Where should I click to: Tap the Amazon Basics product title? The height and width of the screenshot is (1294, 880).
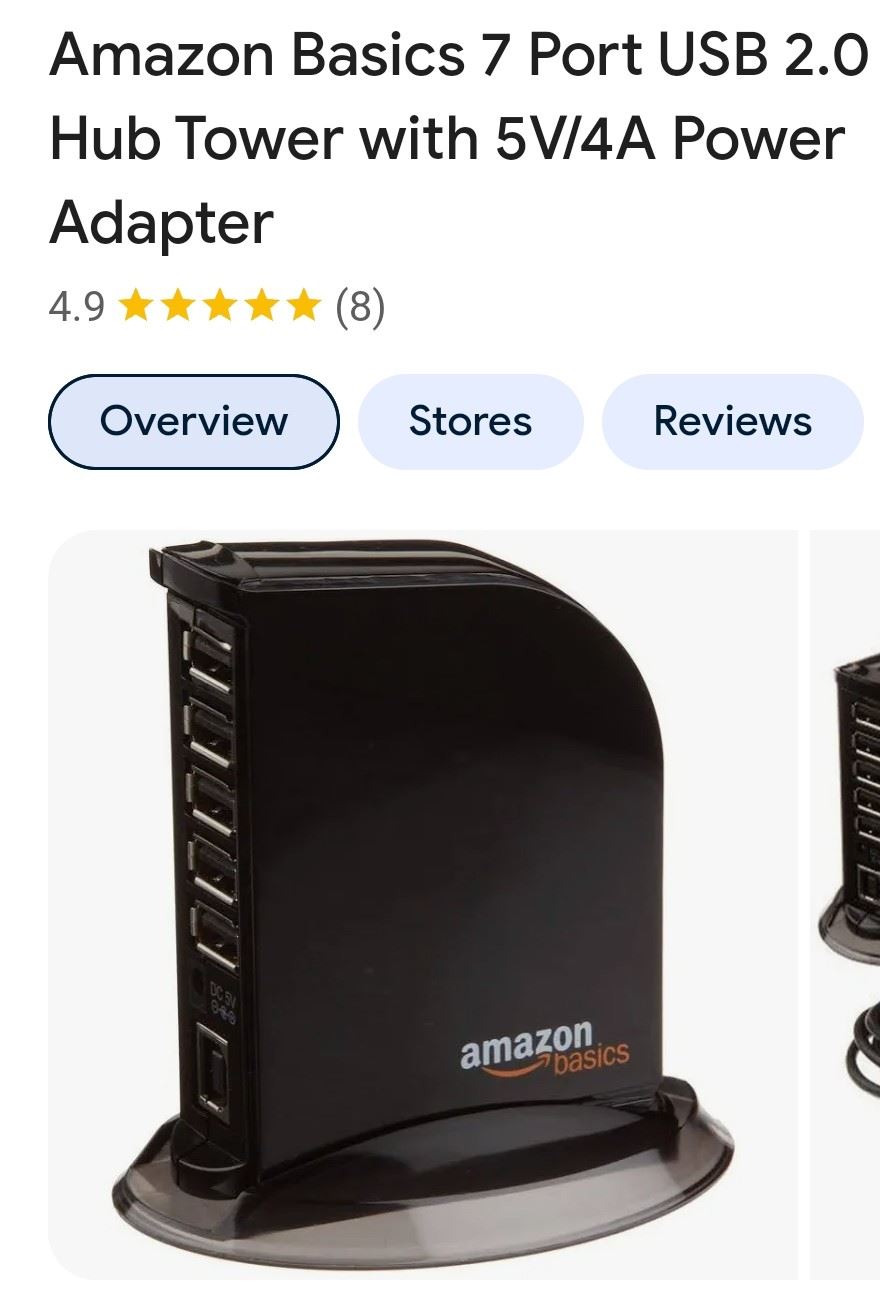click(x=458, y=139)
